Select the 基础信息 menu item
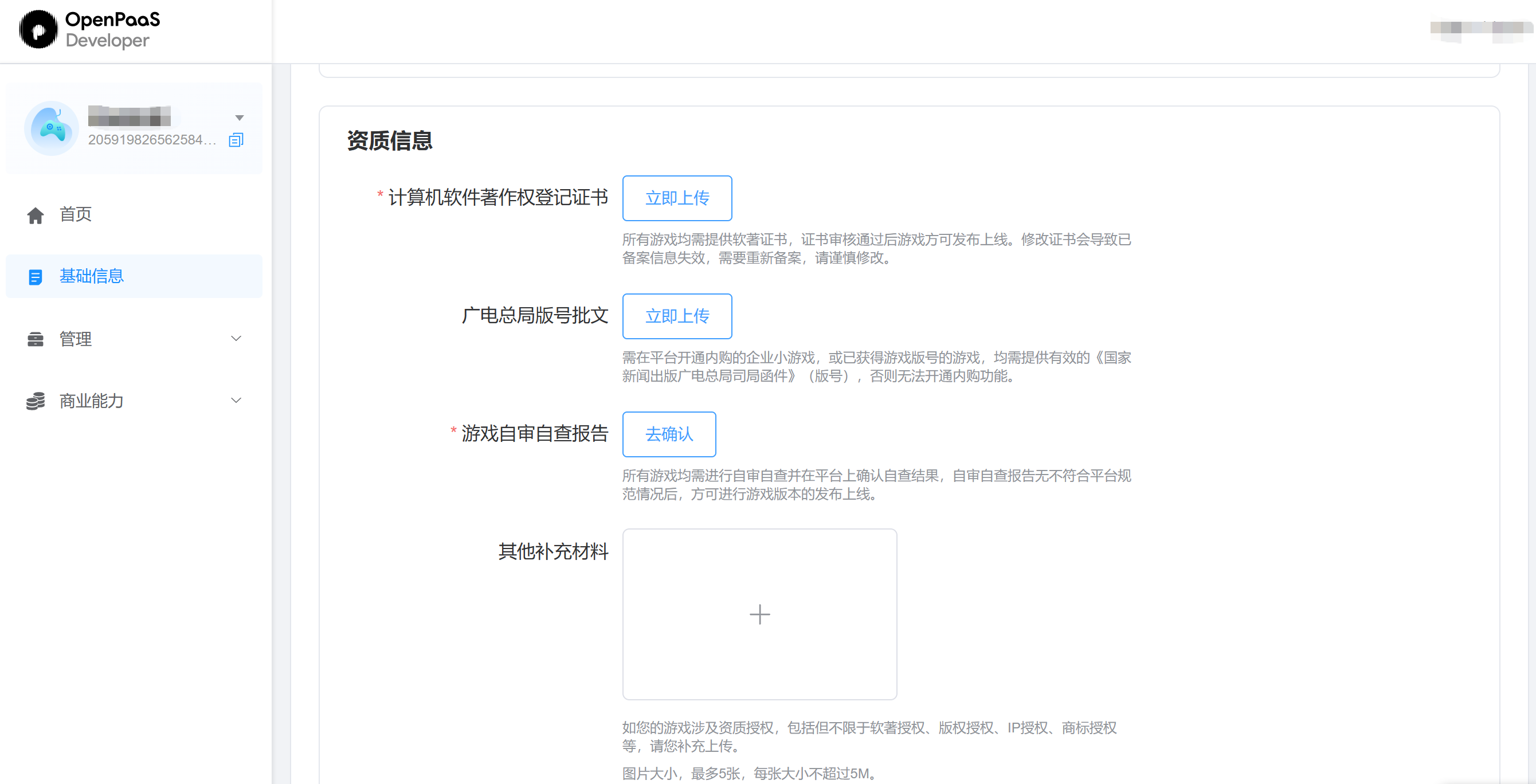The height and width of the screenshot is (784, 1536). pyautogui.click(x=134, y=276)
